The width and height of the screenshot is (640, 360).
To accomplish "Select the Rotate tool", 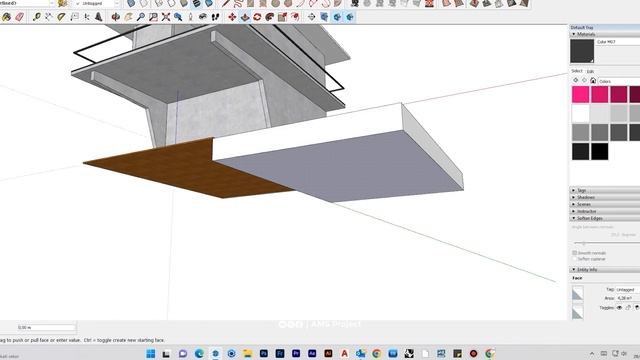I will point(257,17).
